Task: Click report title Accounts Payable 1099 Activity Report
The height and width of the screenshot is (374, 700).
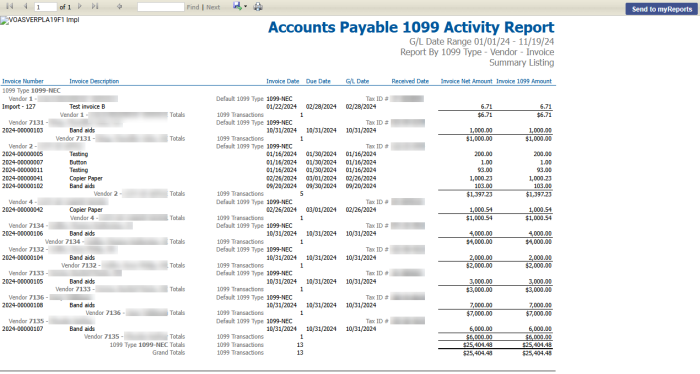Action: point(411,27)
